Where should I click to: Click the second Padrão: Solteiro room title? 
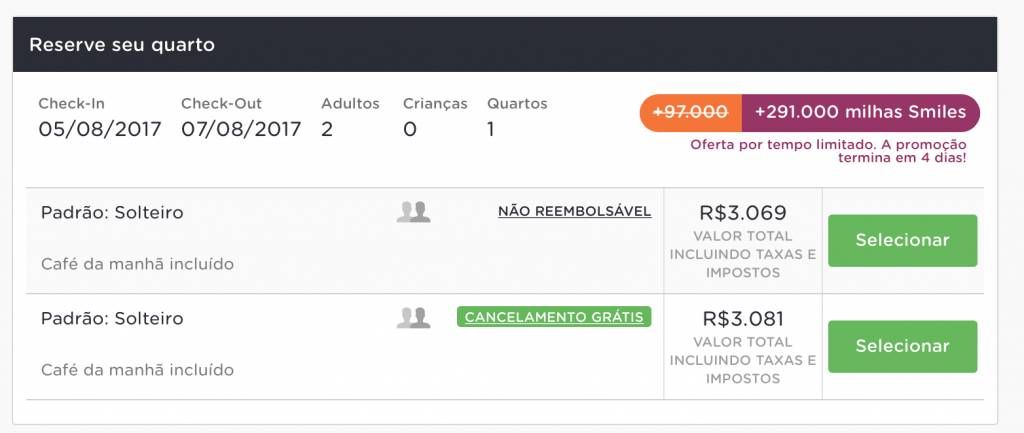tap(112, 318)
